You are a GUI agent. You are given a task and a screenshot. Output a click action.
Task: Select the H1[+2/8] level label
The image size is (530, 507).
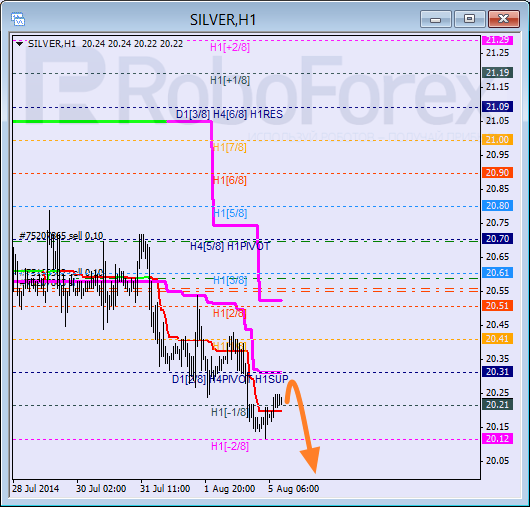[x=230, y=47]
